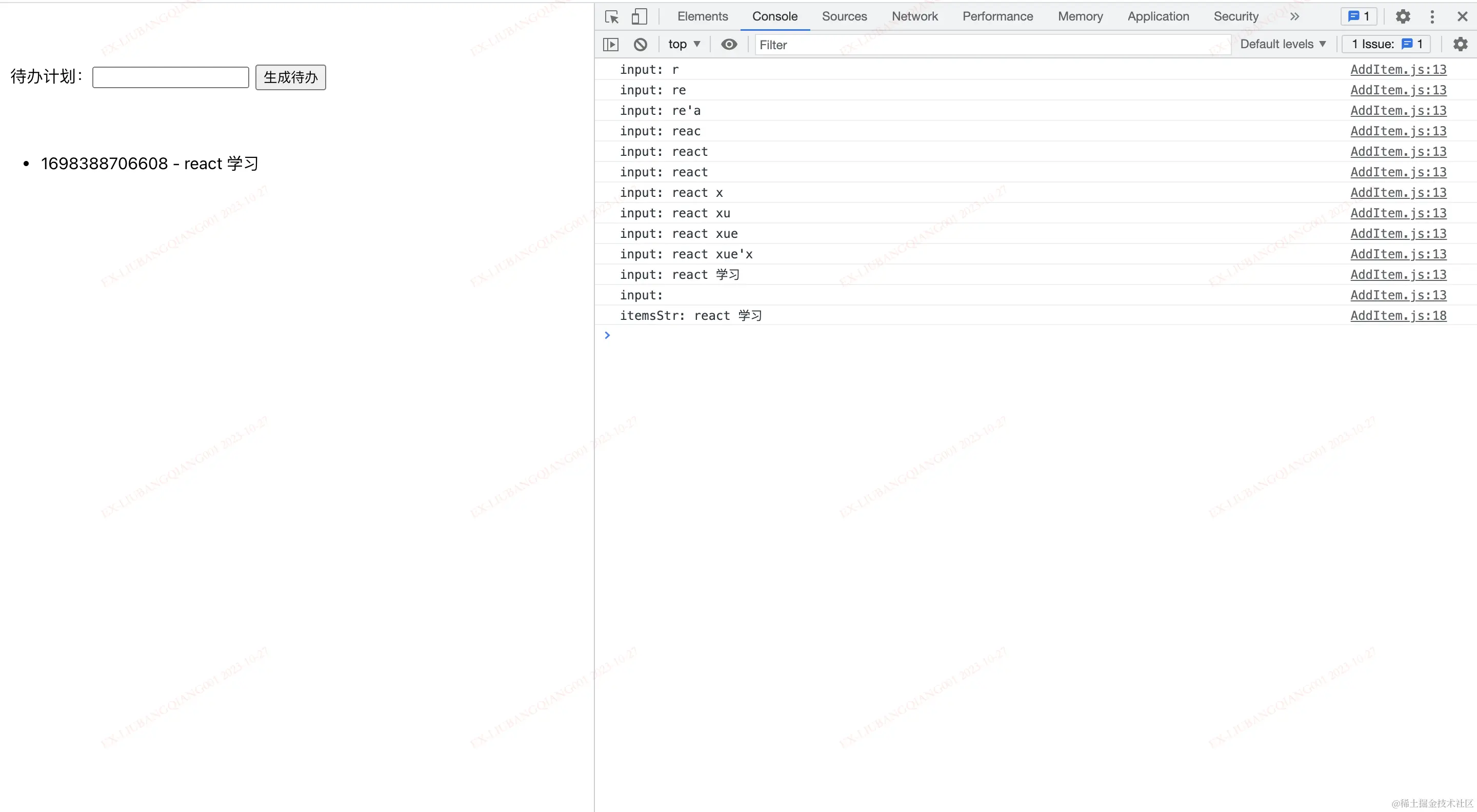Screen dimensions: 1477x812
Task: Switch to the Network tab
Action: tap(914, 16)
